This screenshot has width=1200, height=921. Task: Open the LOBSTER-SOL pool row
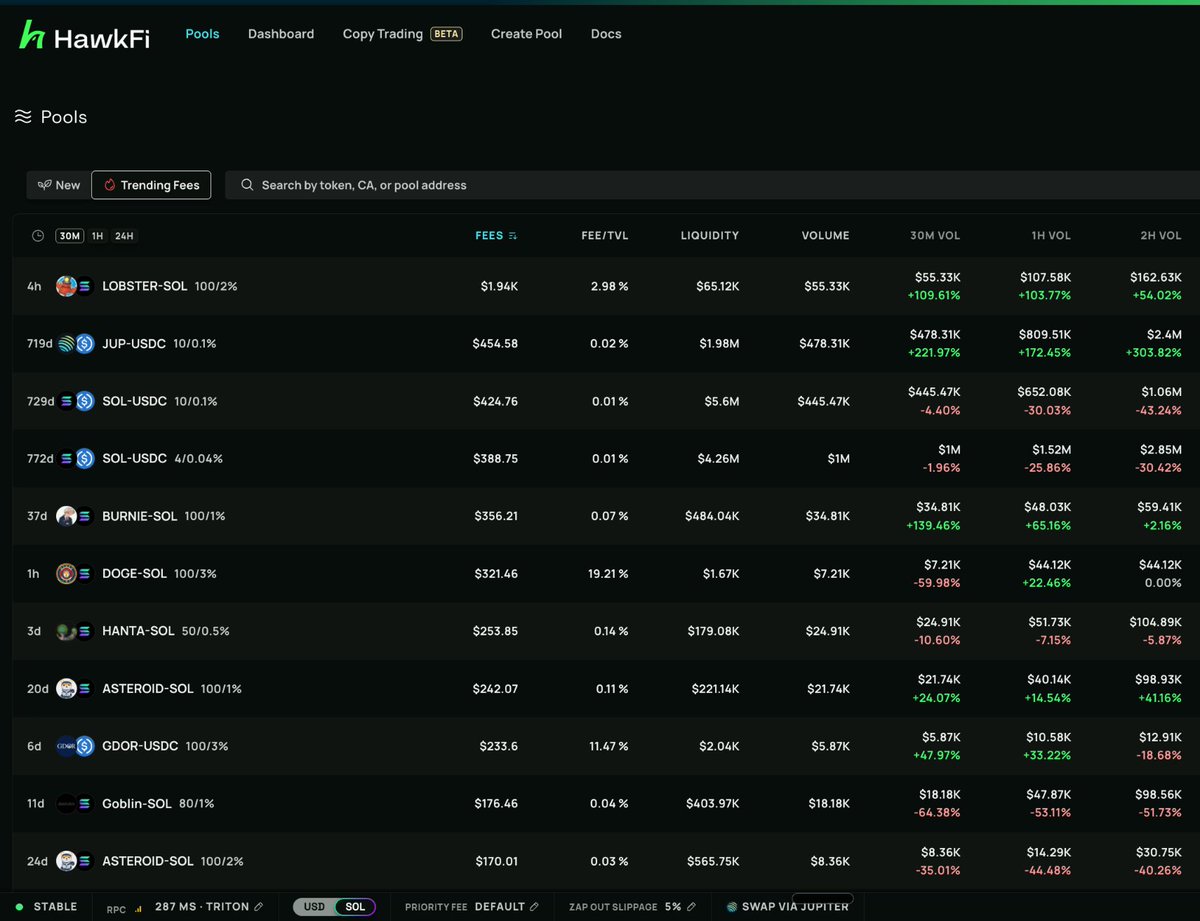point(606,286)
